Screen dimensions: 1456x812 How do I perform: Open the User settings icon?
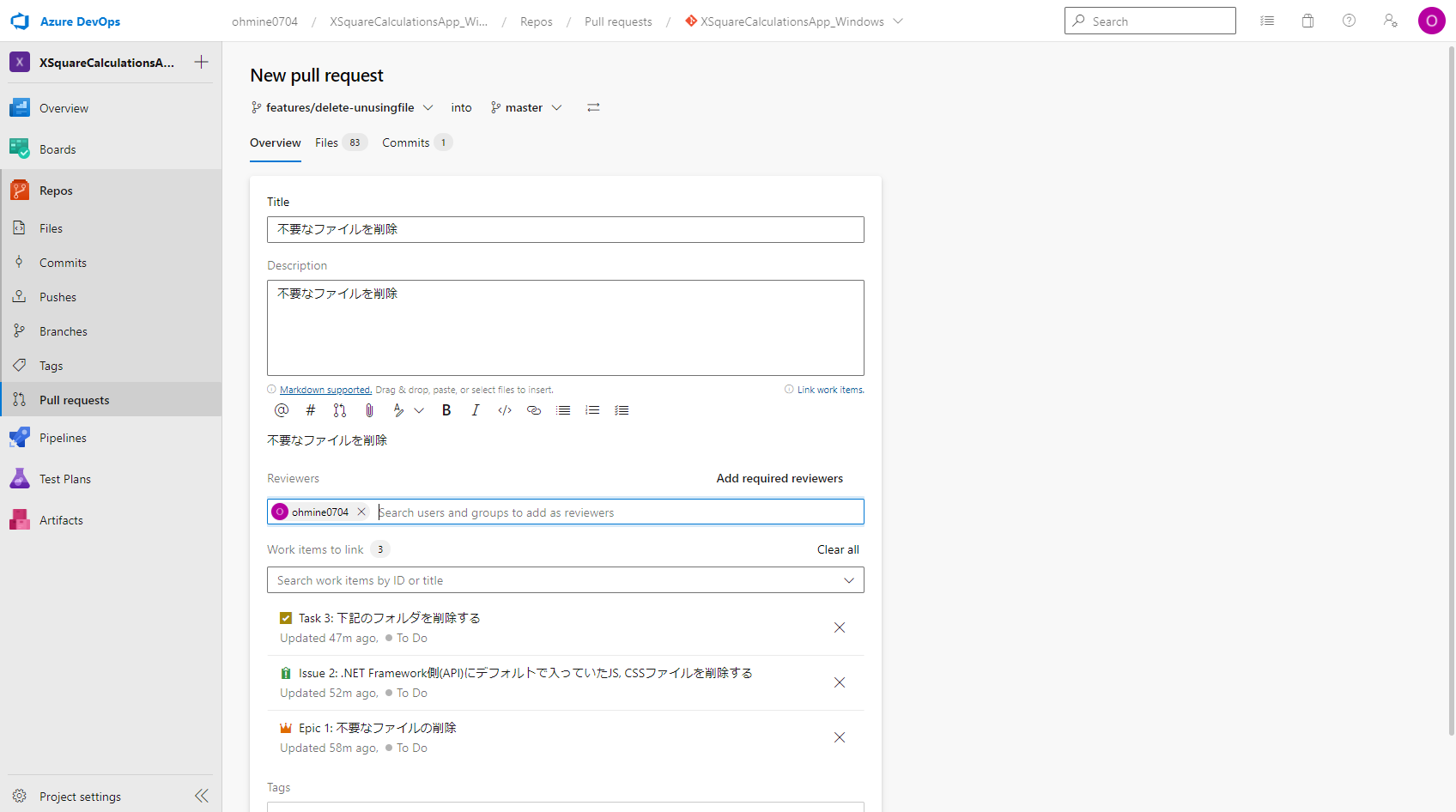1390,21
